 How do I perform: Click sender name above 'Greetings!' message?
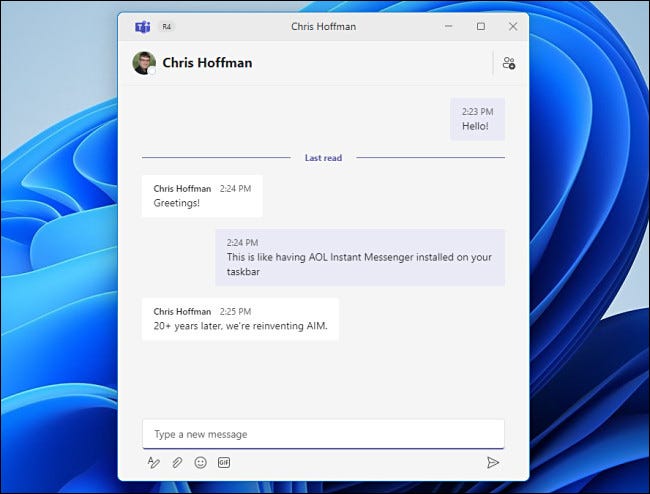[182, 188]
